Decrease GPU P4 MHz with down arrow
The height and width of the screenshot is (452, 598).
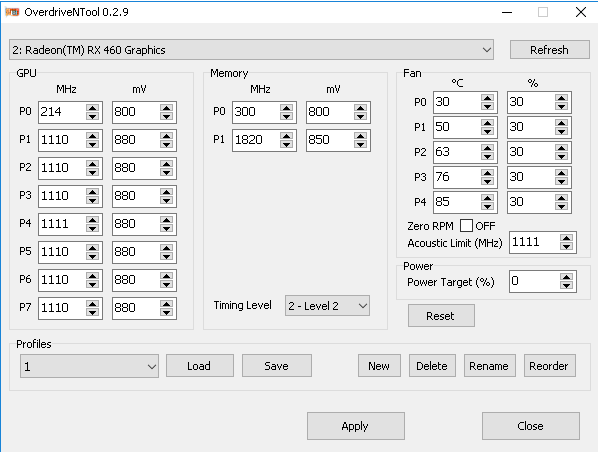point(92,228)
